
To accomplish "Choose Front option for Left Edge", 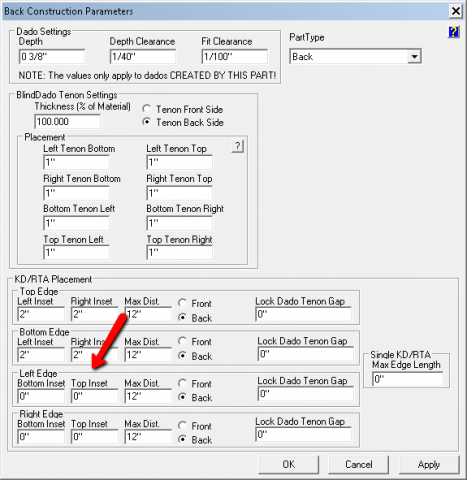I will click(x=182, y=383).
